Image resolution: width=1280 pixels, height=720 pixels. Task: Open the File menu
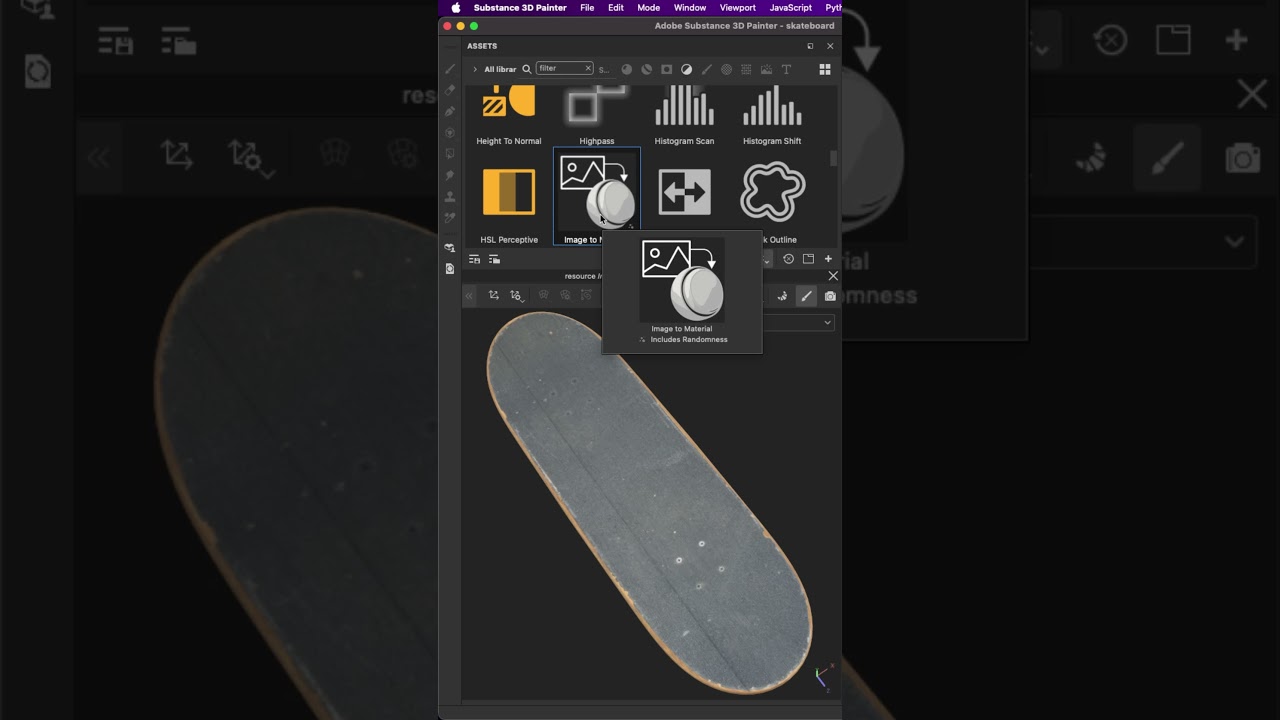point(587,8)
